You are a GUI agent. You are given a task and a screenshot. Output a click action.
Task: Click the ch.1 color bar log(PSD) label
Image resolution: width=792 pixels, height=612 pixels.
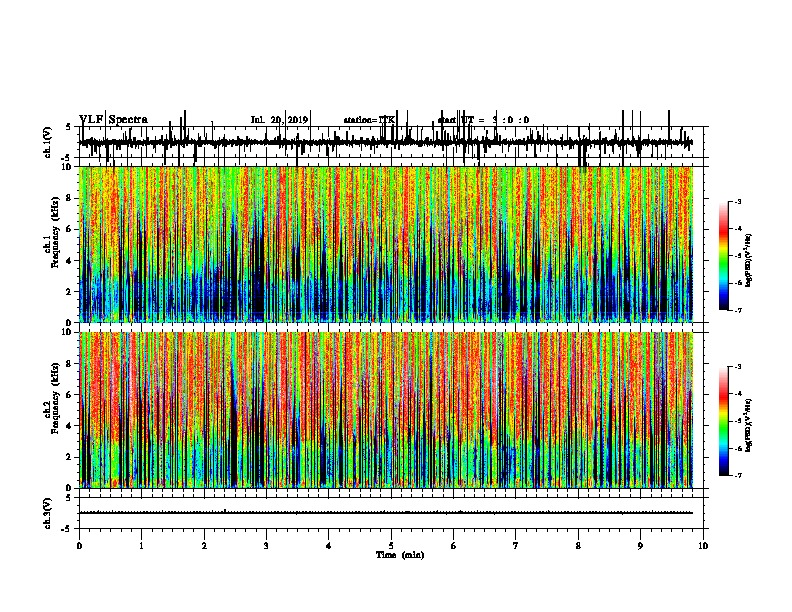click(x=748, y=261)
